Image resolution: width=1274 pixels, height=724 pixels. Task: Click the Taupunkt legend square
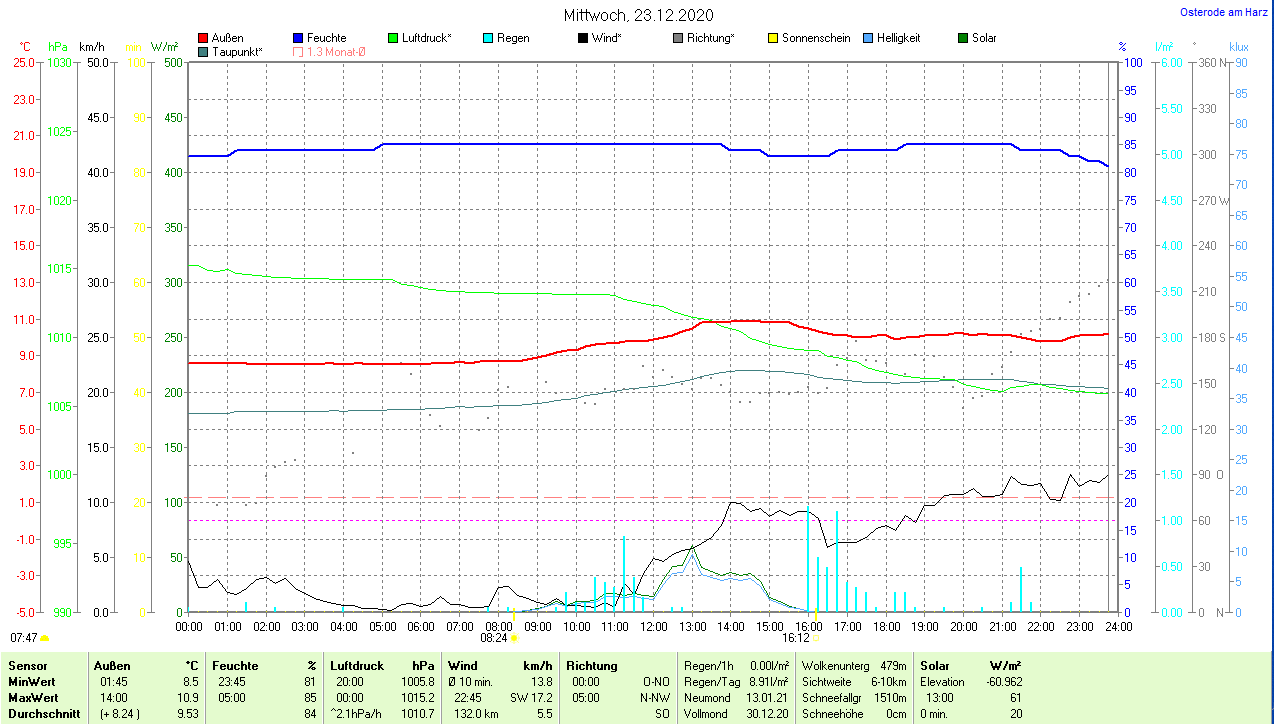(x=204, y=52)
